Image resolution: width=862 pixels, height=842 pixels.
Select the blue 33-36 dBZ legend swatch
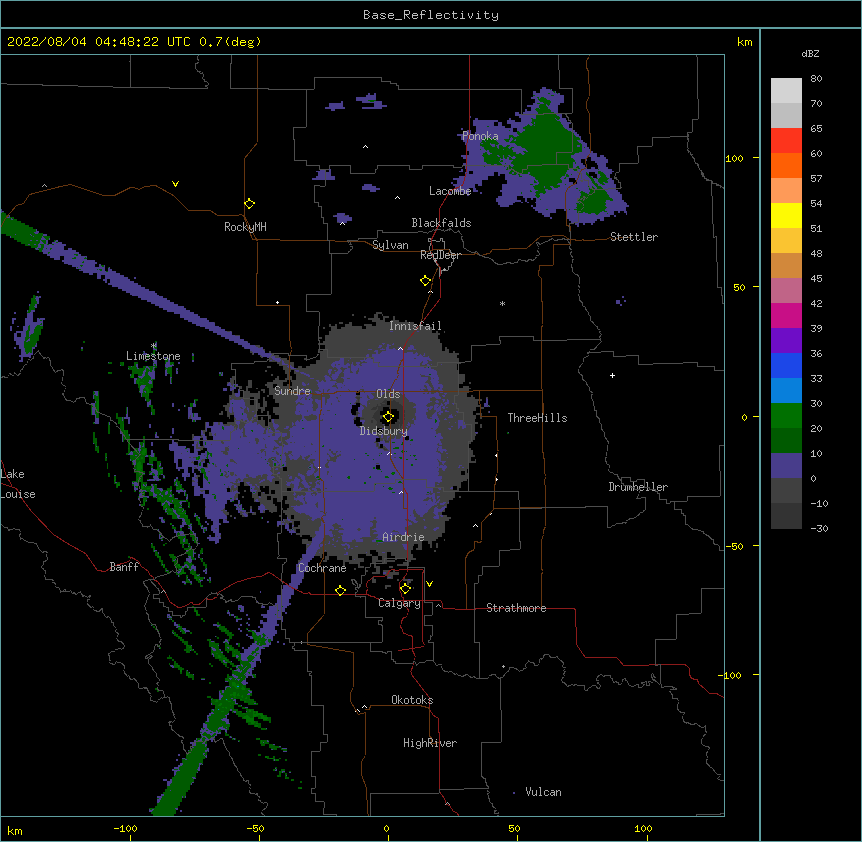(786, 365)
